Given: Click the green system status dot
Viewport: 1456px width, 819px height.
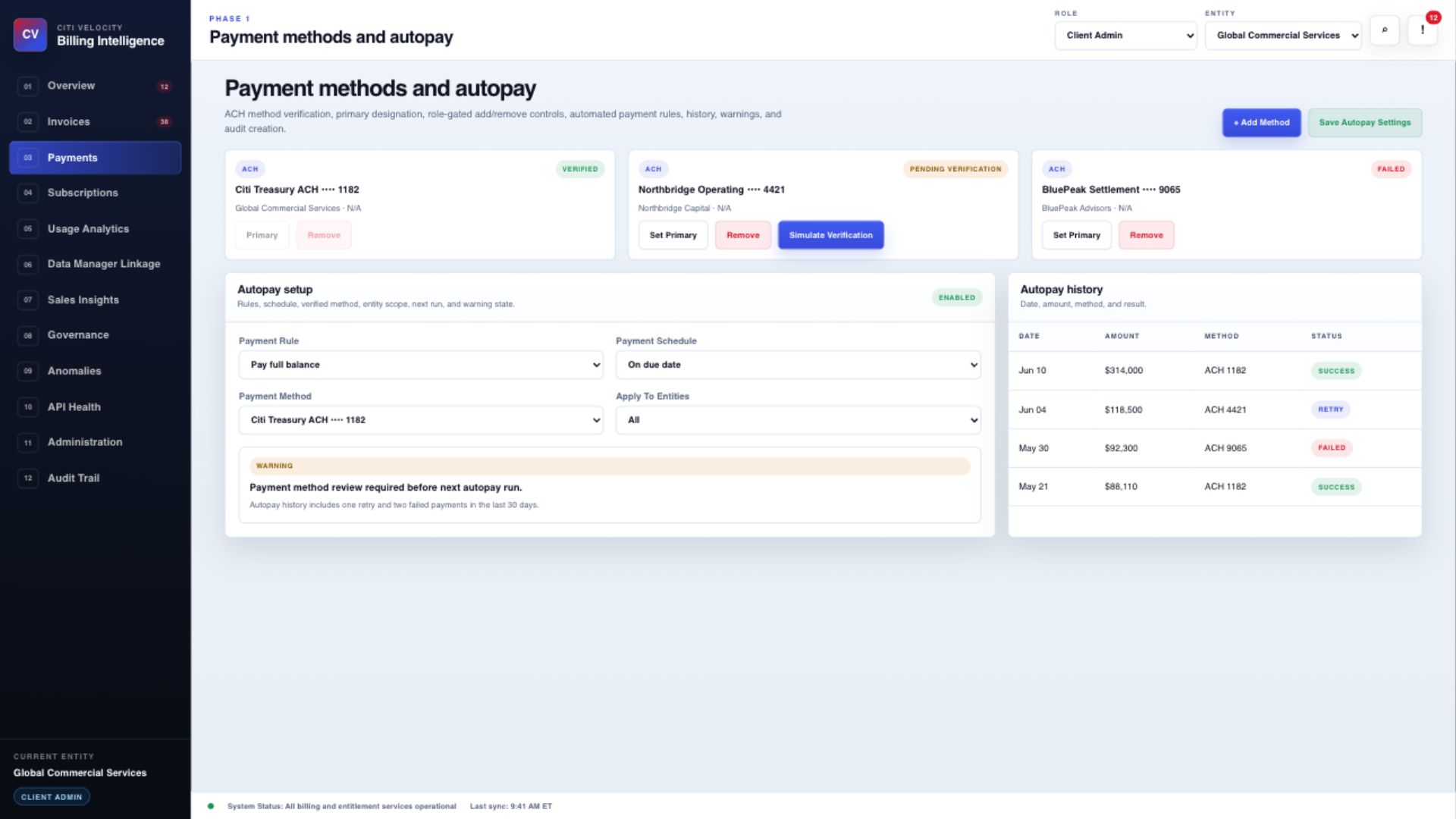Looking at the screenshot, I should 211,806.
